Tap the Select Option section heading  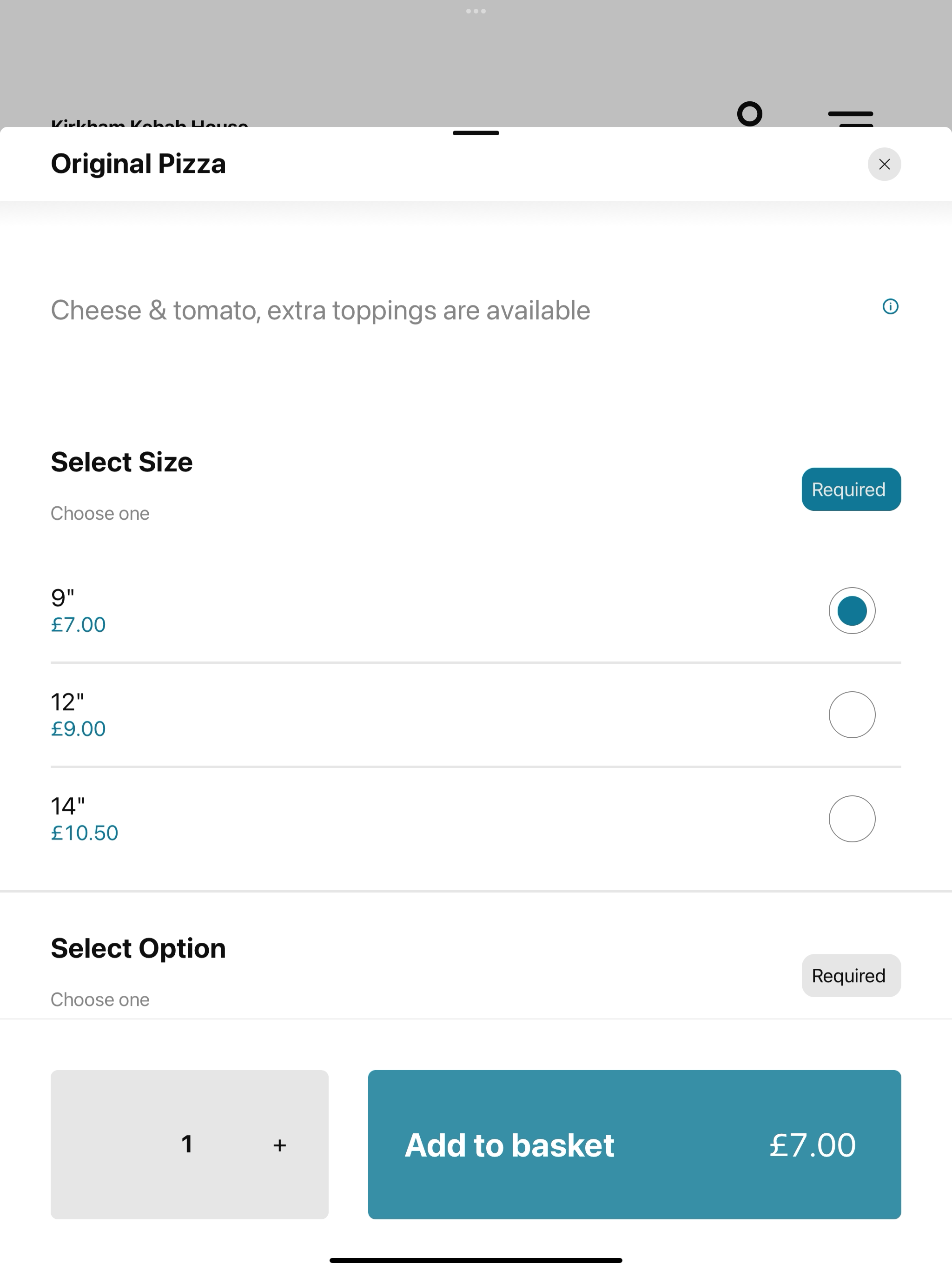point(139,948)
